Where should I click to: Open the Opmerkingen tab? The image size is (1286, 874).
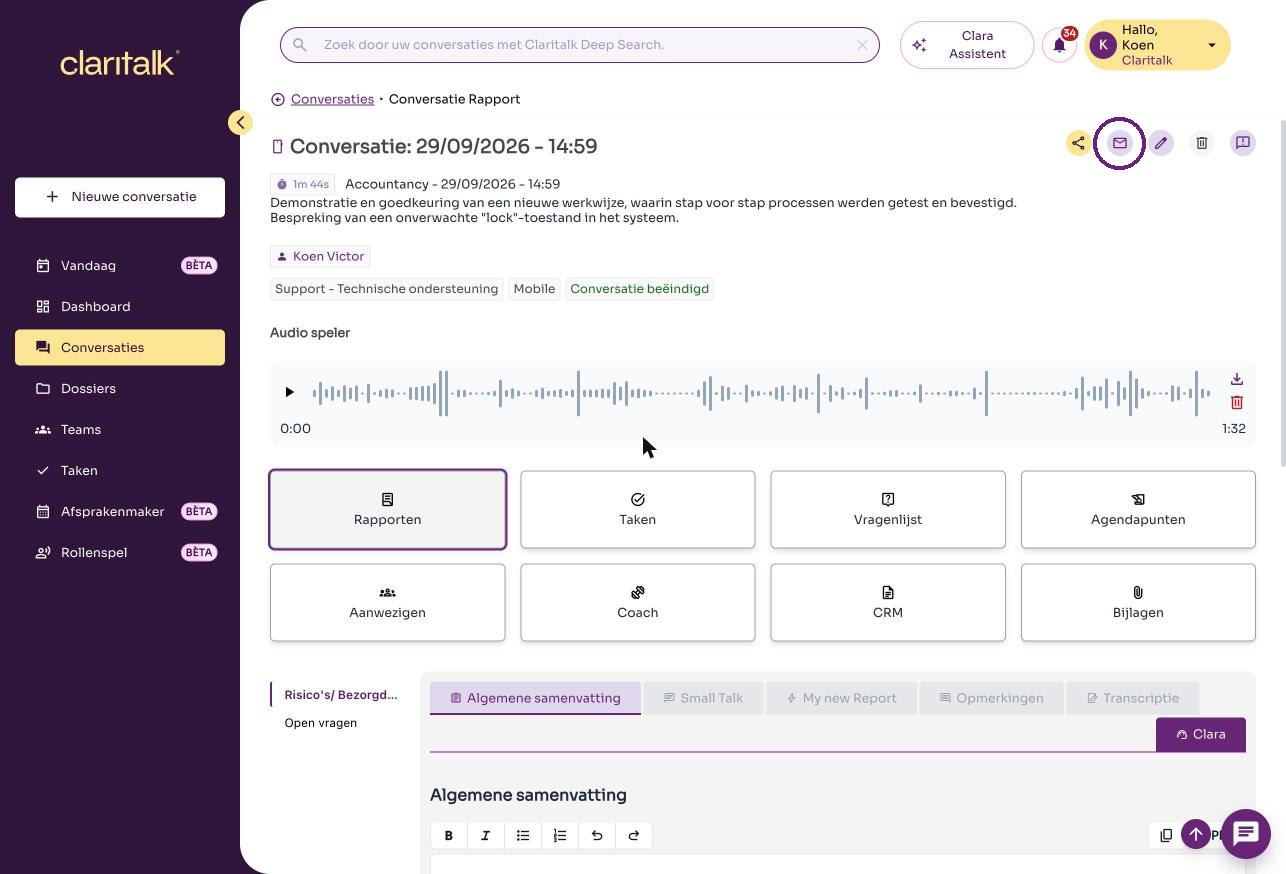(991, 698)
